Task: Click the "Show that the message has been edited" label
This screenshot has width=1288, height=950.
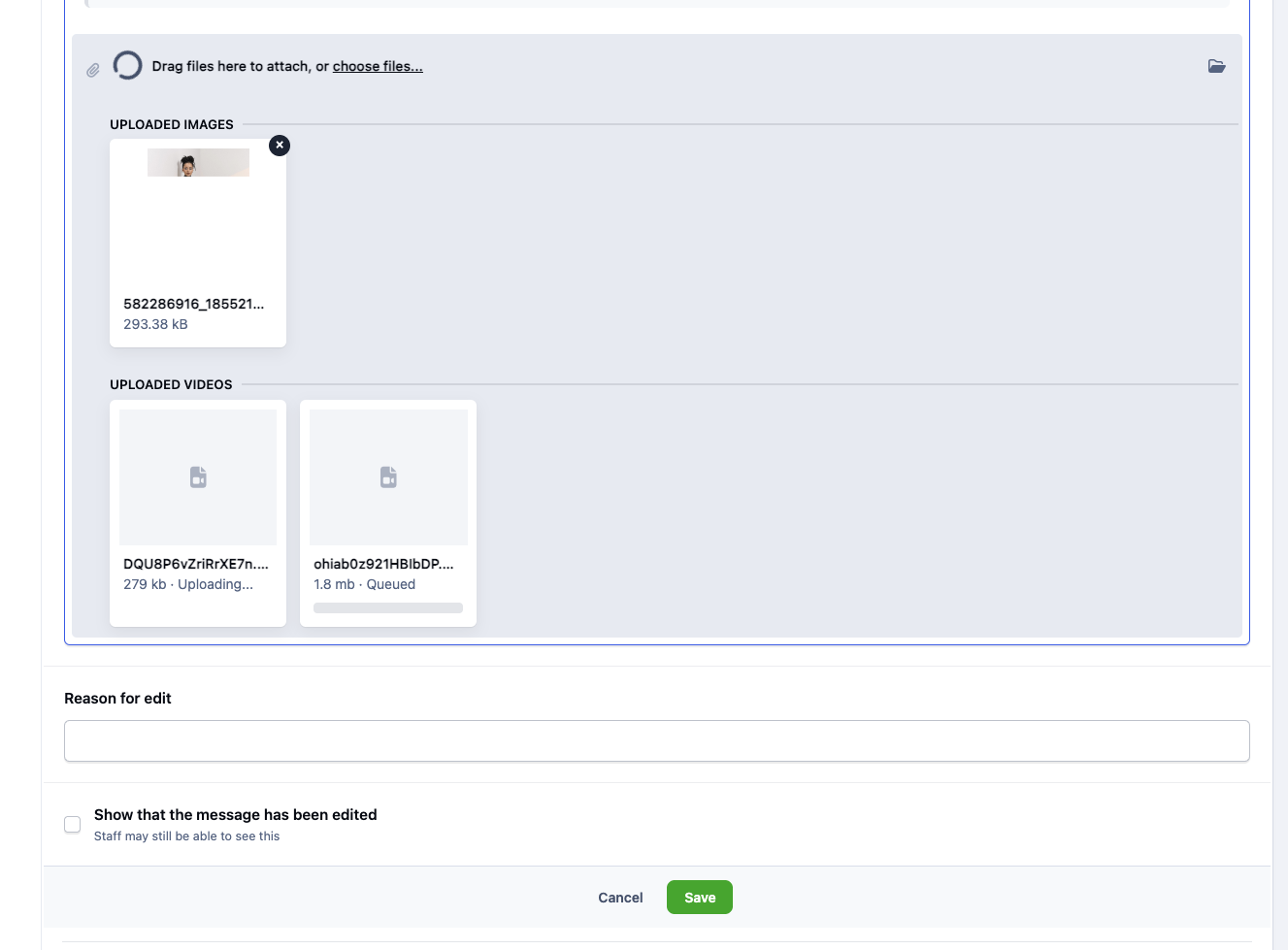Action: coord(235,815)
